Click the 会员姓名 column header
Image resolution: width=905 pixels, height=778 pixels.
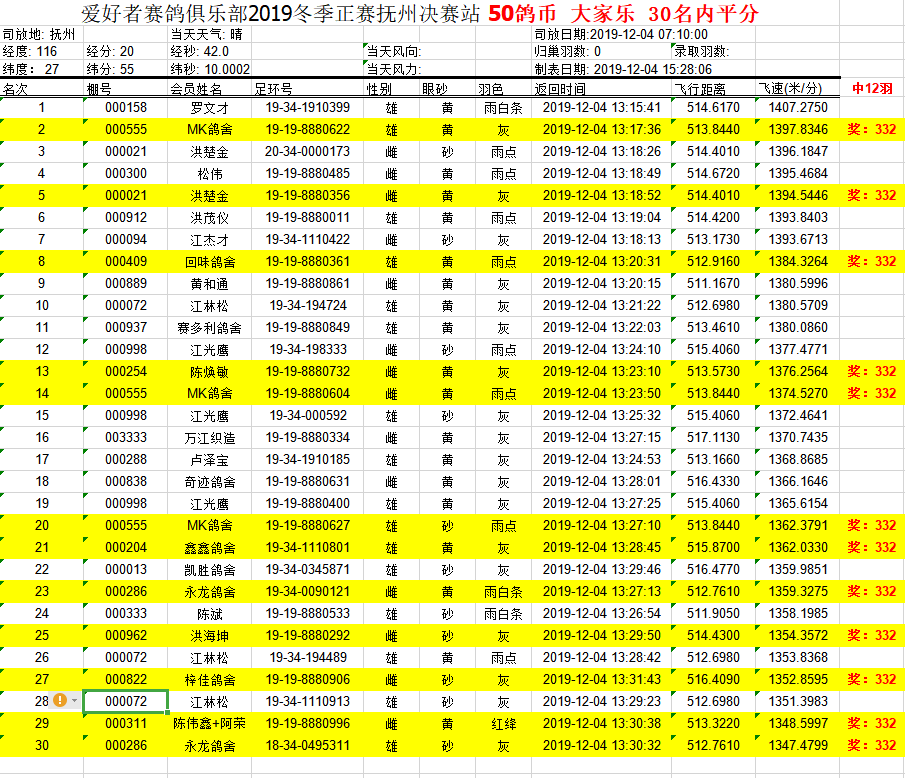click(196, 89)
